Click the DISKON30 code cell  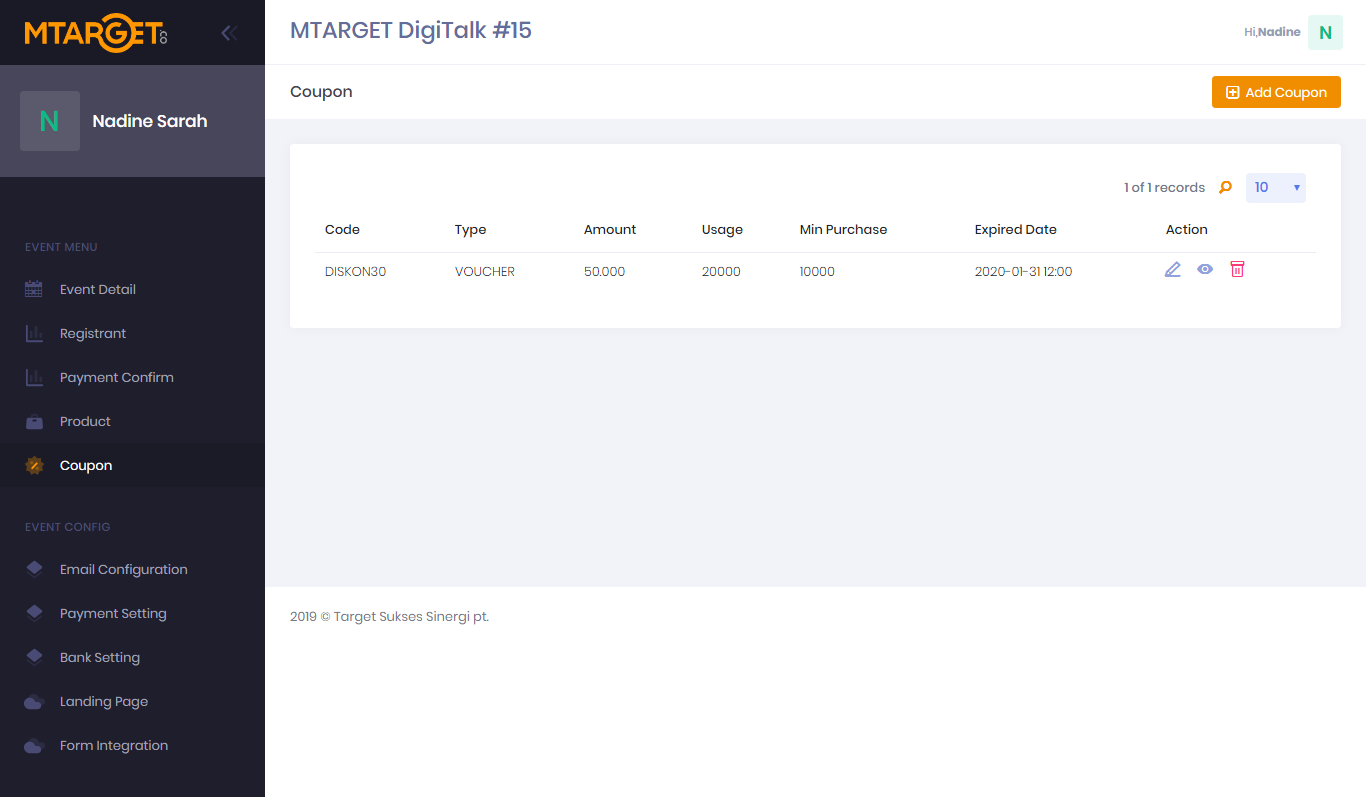(355, 271)
